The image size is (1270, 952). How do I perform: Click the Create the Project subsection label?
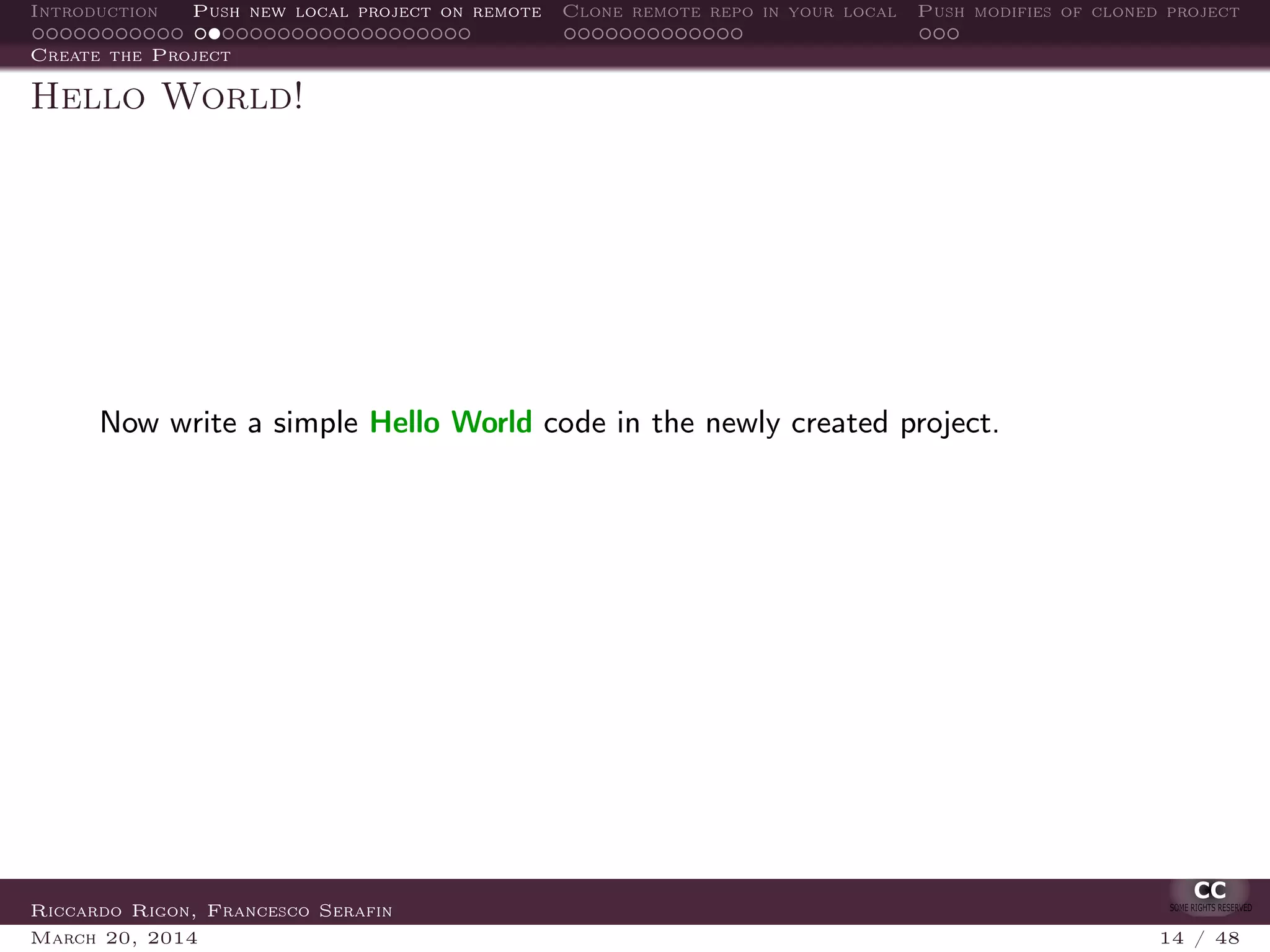pos(131,56)
